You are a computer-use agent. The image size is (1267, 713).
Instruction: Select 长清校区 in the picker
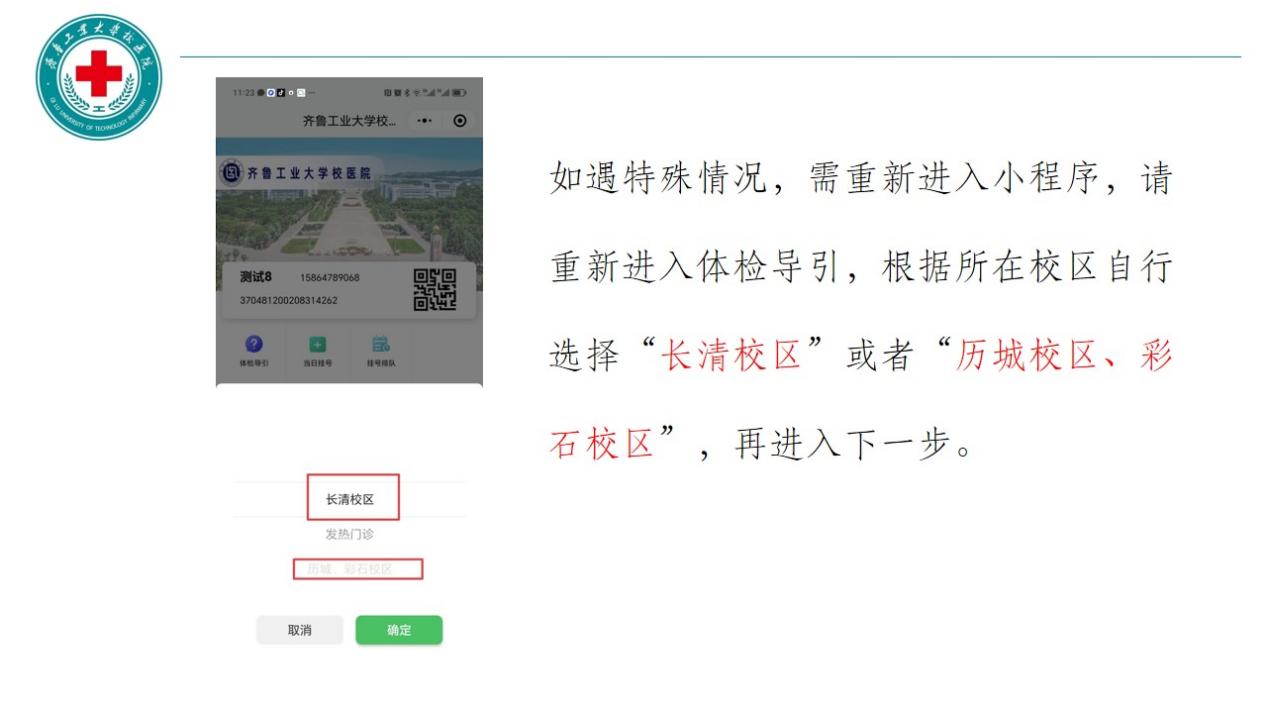[350, 499]
